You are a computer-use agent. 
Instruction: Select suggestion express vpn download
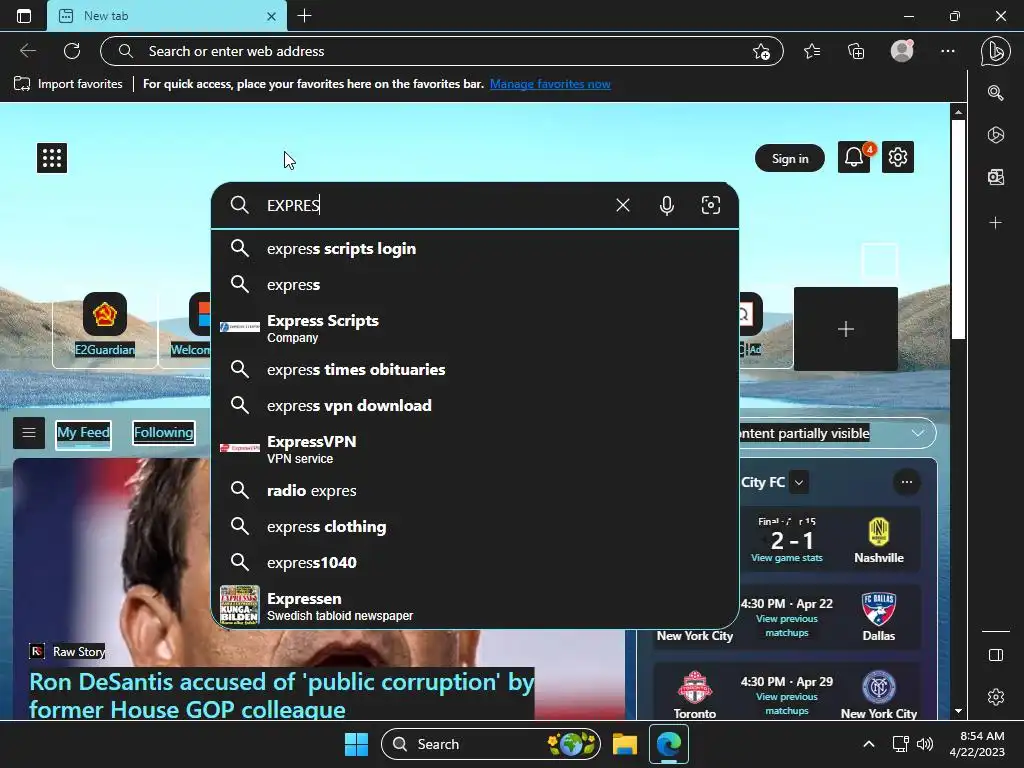tap(475, 406)
